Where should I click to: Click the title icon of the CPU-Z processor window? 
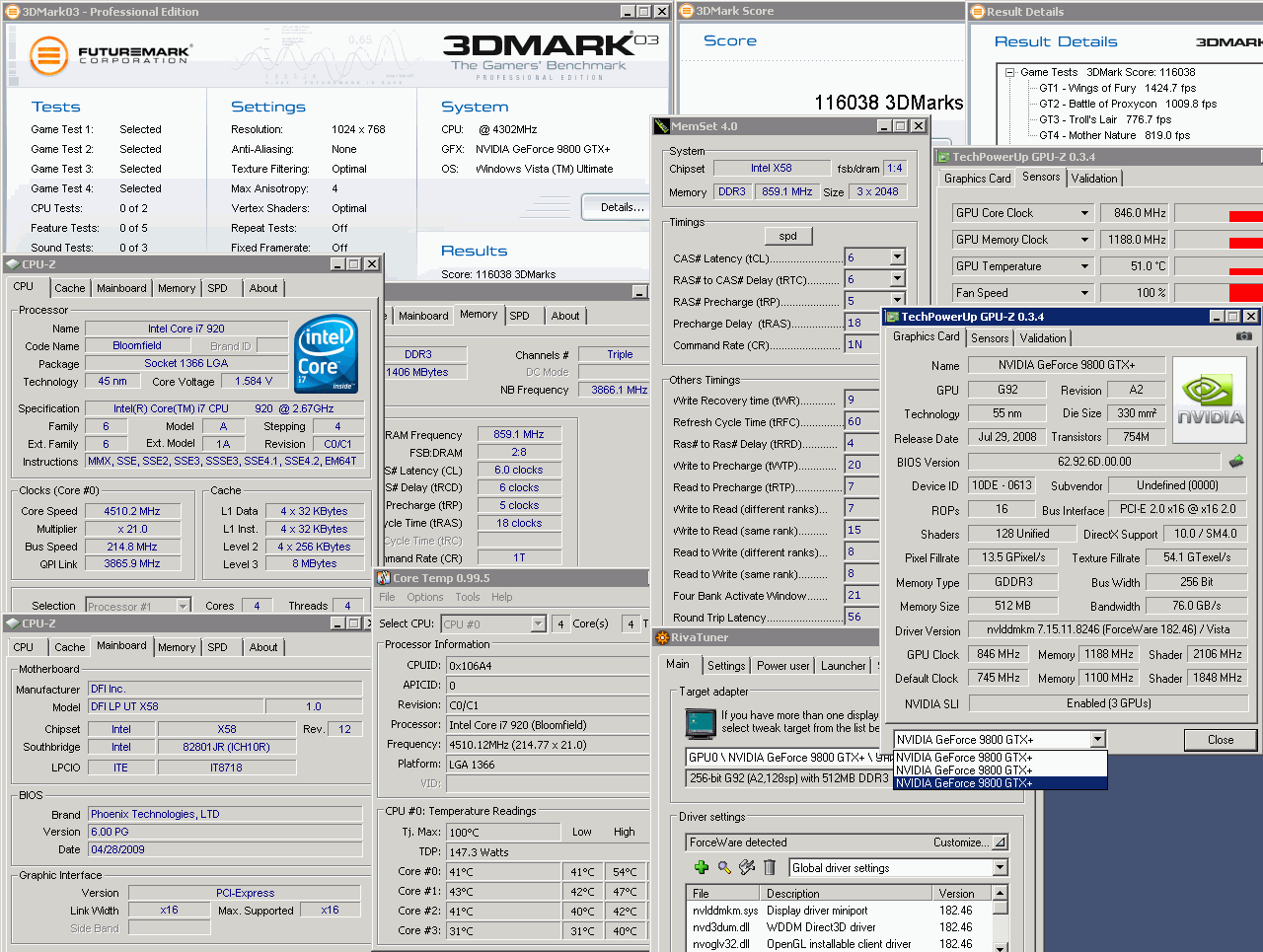tap(12, 264)
